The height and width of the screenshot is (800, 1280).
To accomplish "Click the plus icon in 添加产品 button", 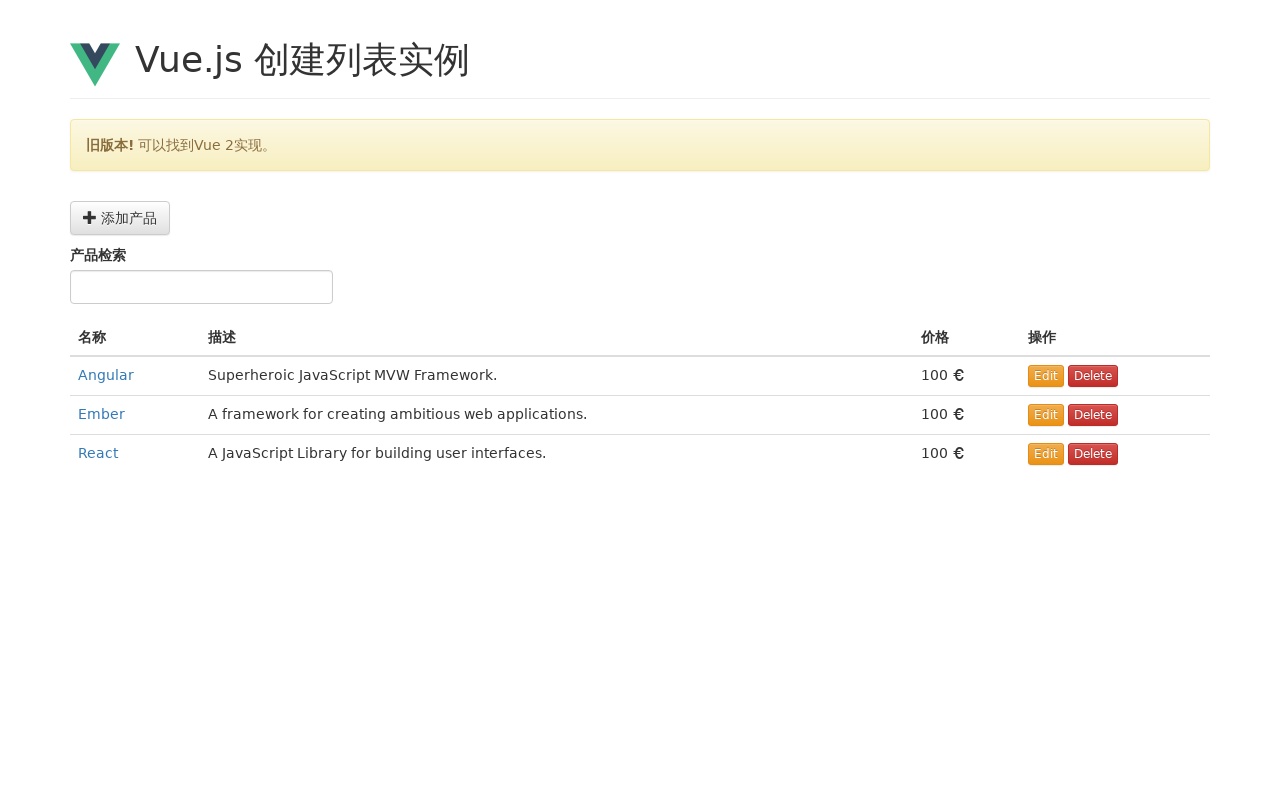I will 90,218.
